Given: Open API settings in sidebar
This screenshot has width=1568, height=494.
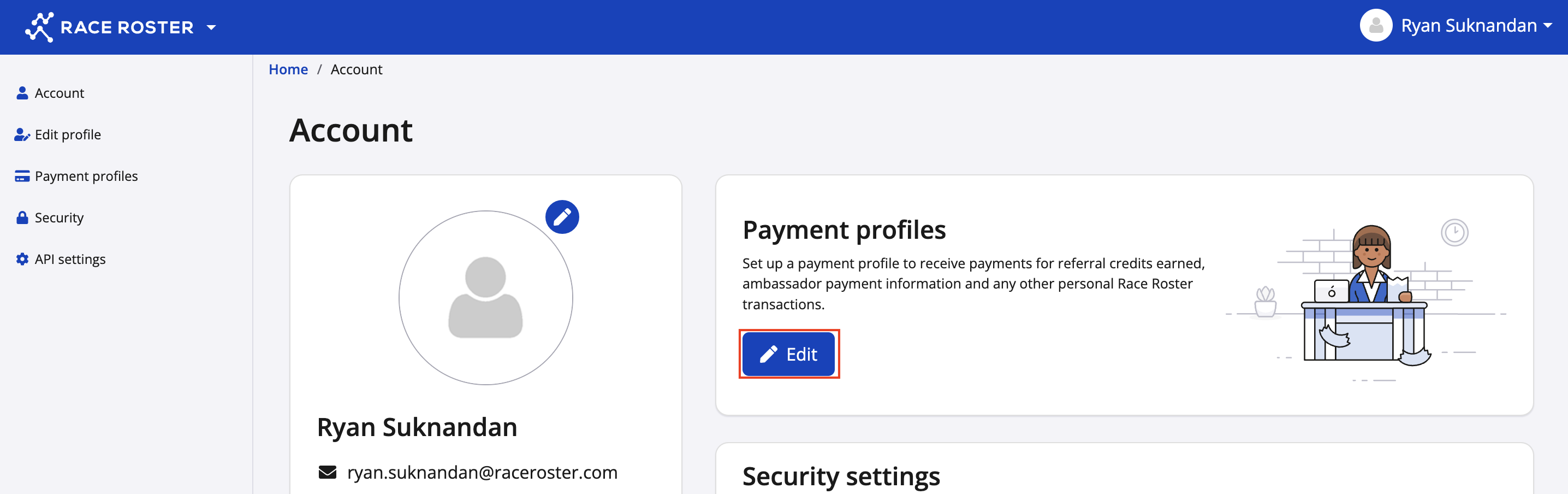Looking at the screenshot, I should pos(70,259).
